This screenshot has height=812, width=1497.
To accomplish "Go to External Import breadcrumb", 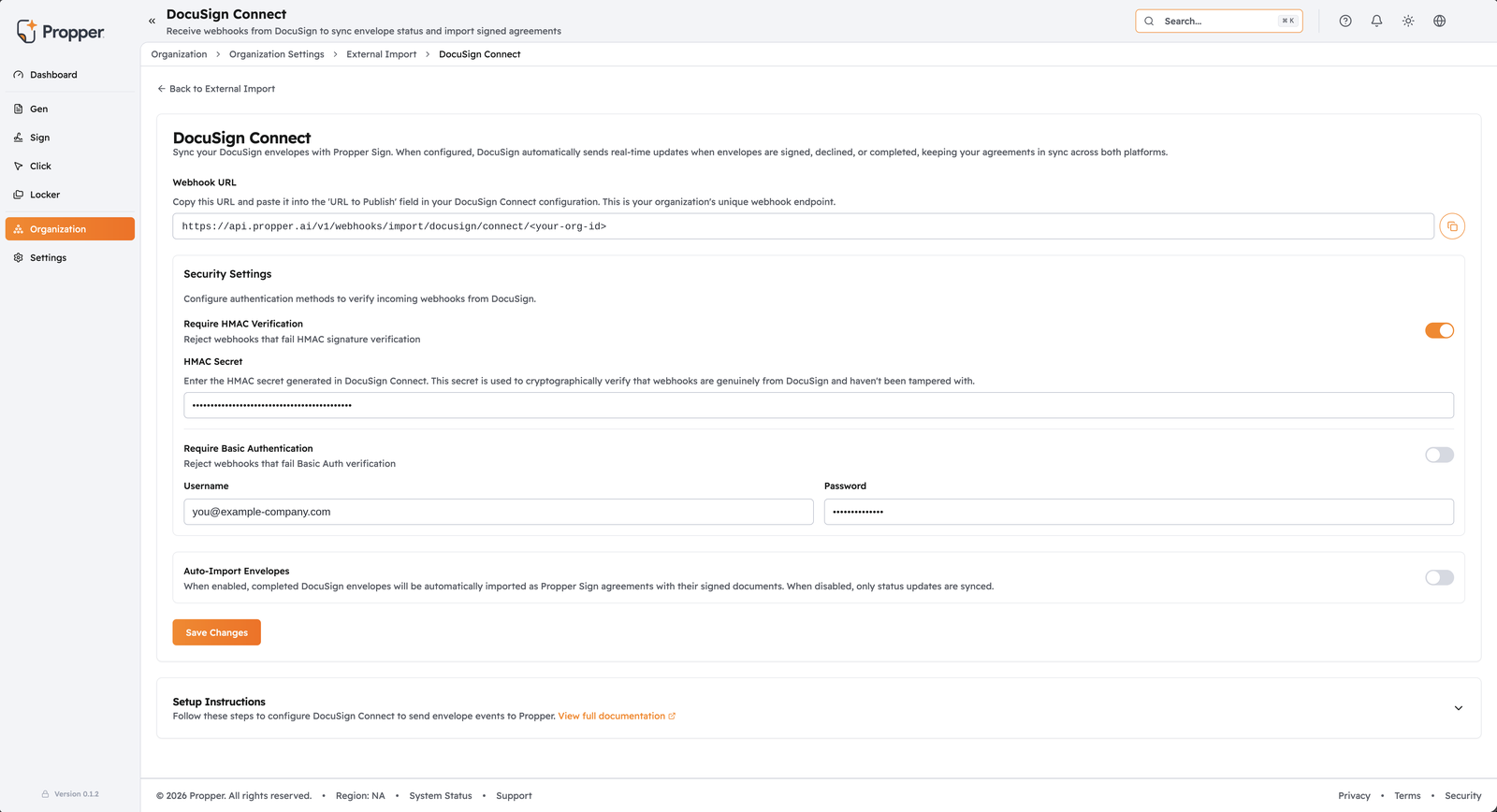I will (x=381, y=54).
